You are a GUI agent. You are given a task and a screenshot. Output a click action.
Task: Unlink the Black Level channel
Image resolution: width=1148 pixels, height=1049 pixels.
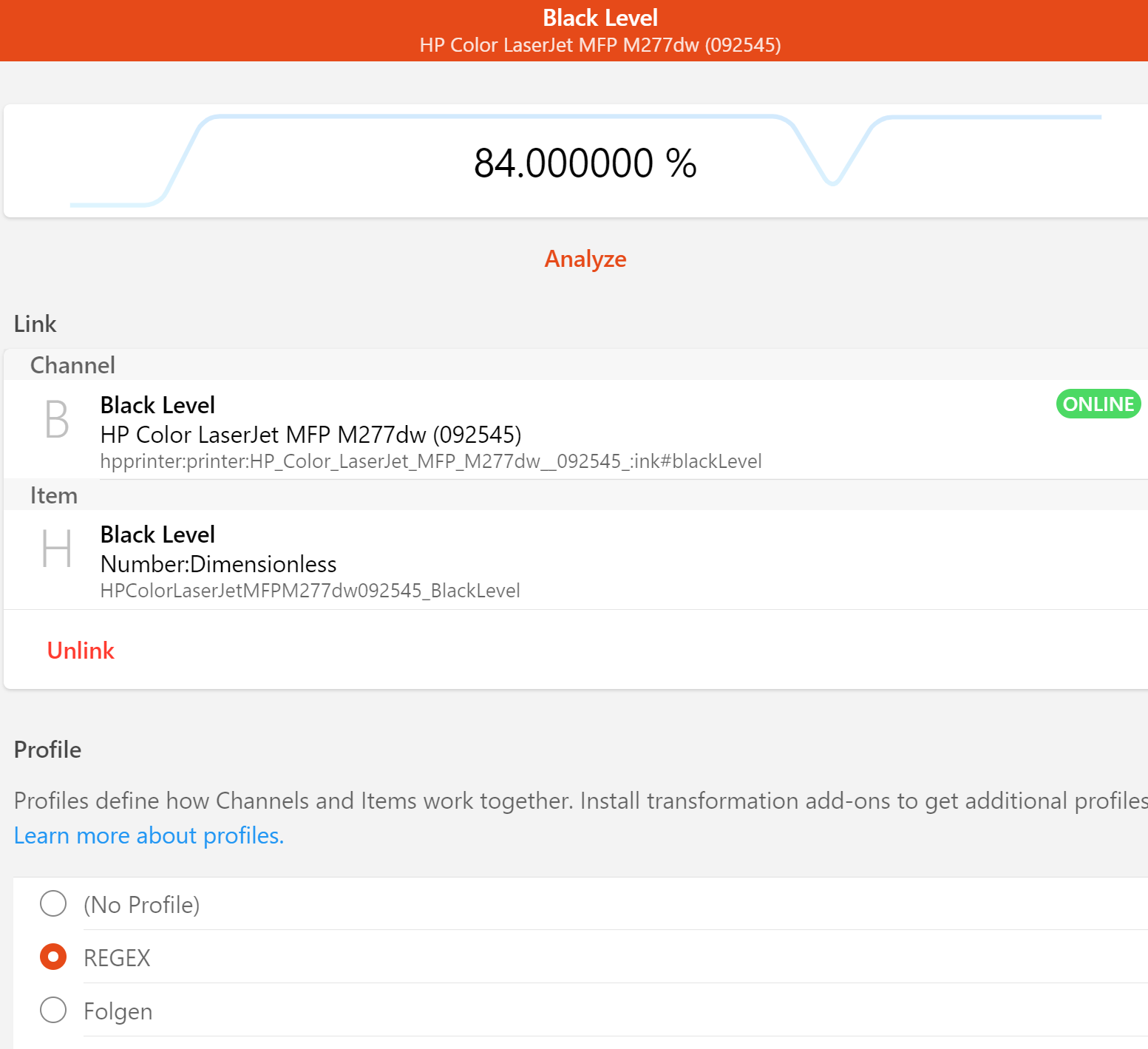pos(81,651)
